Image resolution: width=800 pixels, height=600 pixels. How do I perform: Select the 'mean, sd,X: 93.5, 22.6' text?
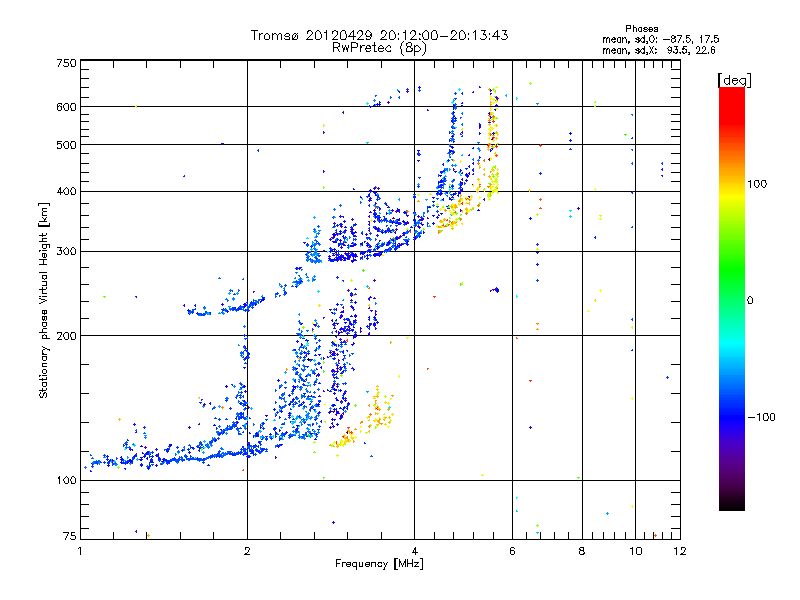659,50
